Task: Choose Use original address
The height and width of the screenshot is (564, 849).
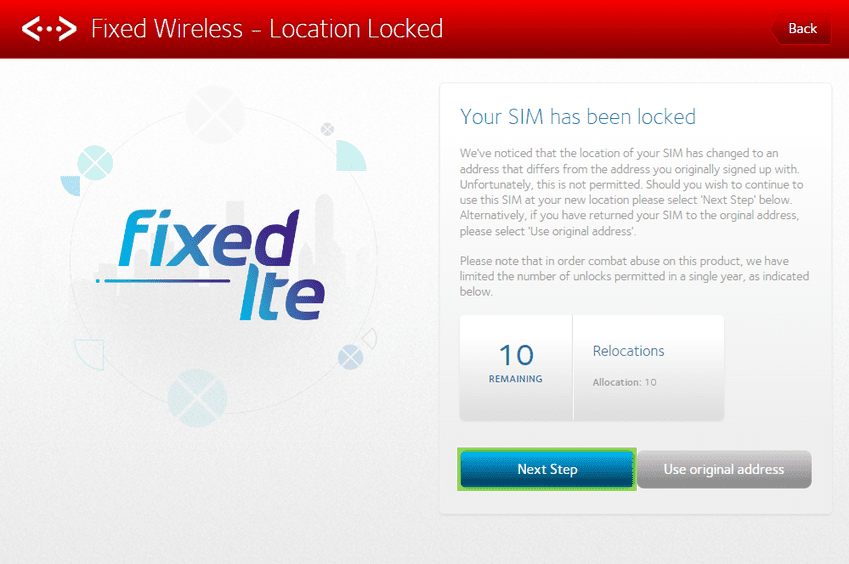Action: (x=724, y=469)
